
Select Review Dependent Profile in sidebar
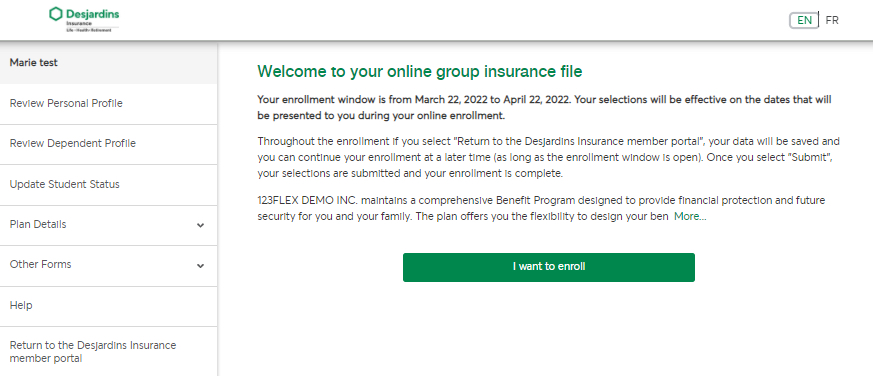109,144
